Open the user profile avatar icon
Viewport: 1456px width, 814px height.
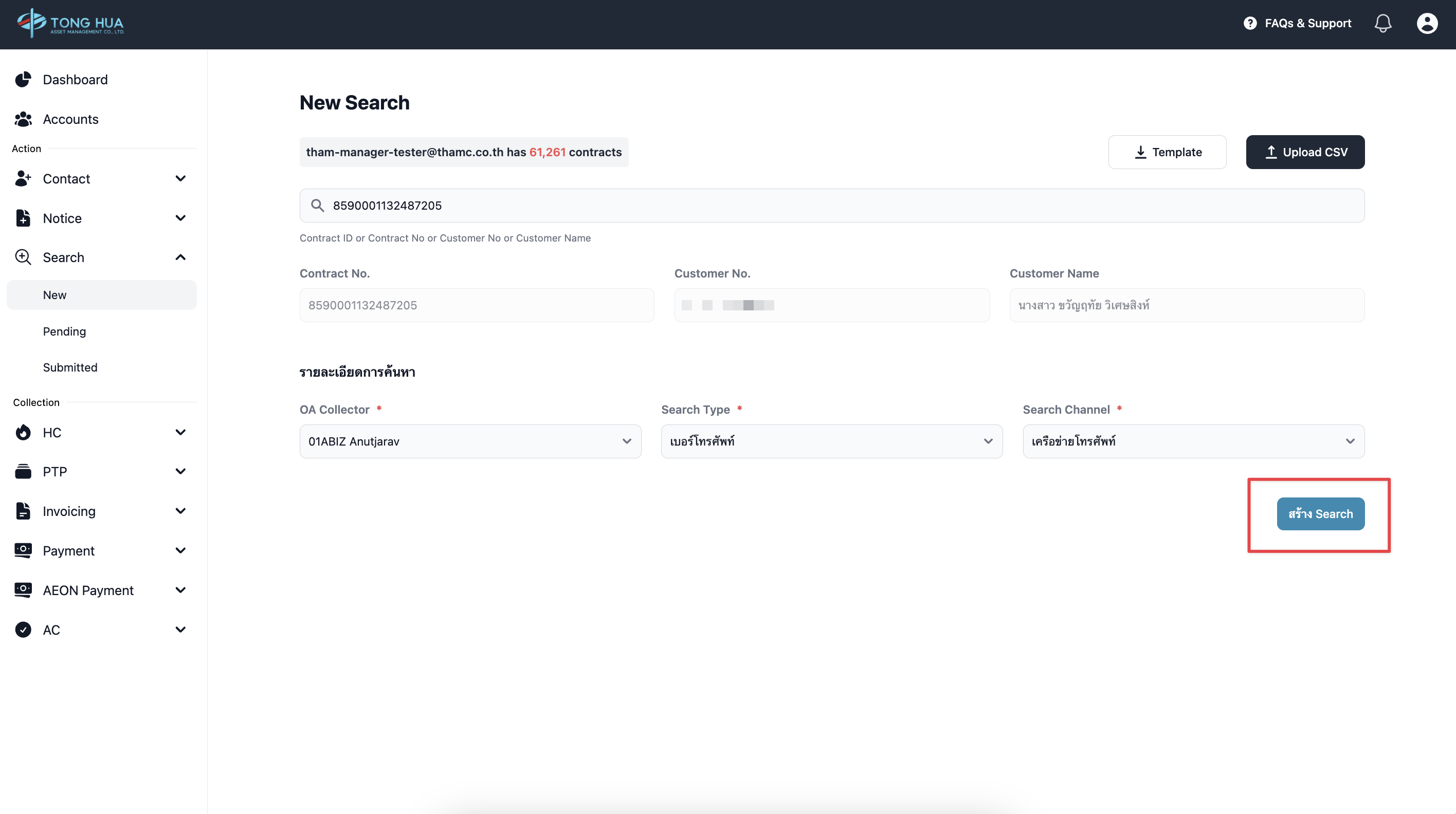[1427, 23]
